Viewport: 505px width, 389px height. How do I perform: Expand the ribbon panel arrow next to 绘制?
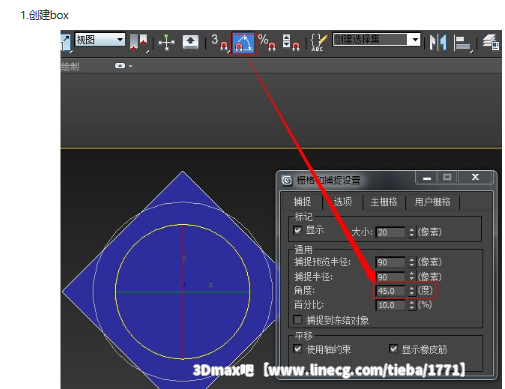(x=124, y=66)
